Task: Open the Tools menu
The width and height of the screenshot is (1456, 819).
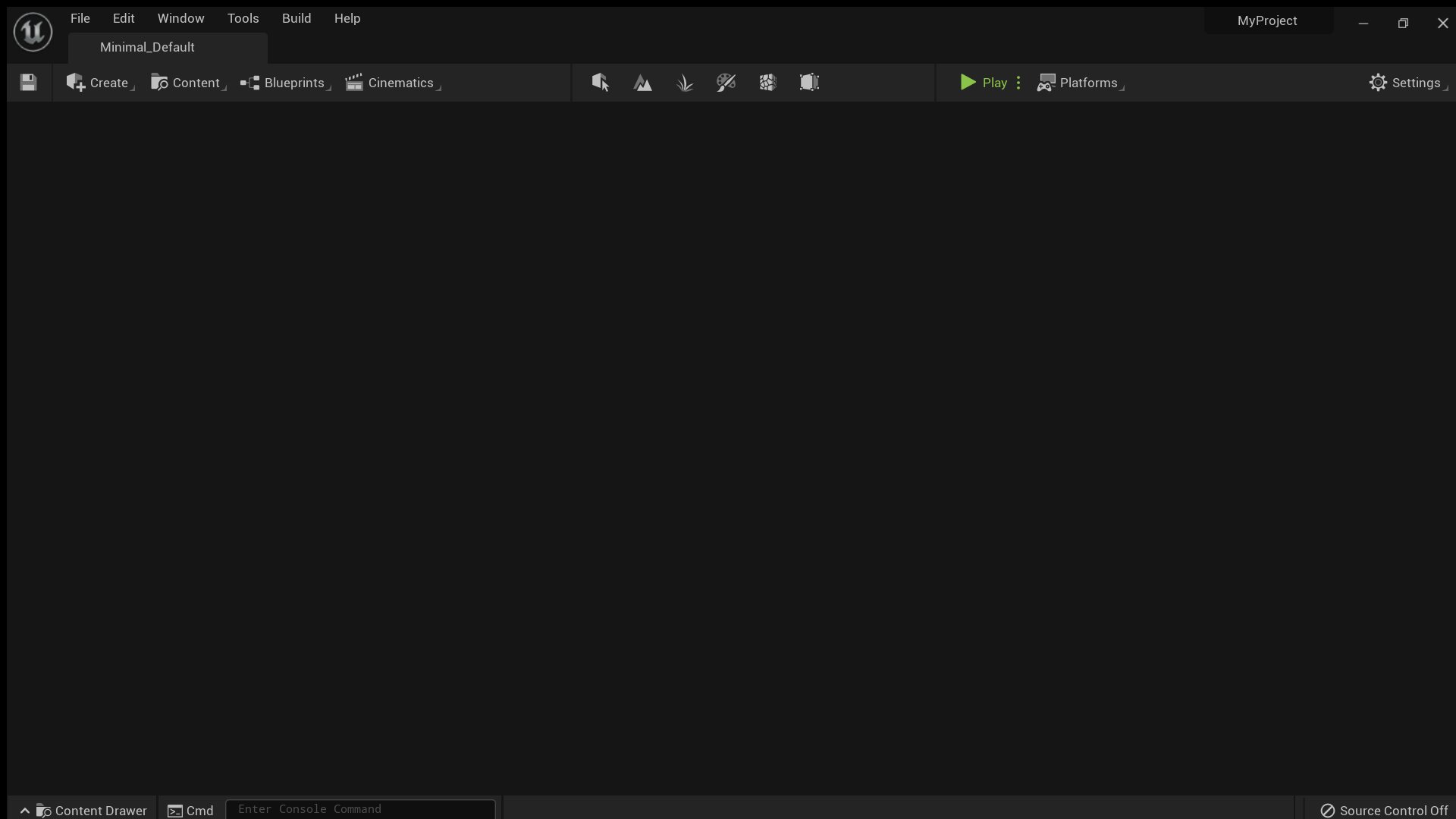Action: pyautogui.click(x=243, y=18)
